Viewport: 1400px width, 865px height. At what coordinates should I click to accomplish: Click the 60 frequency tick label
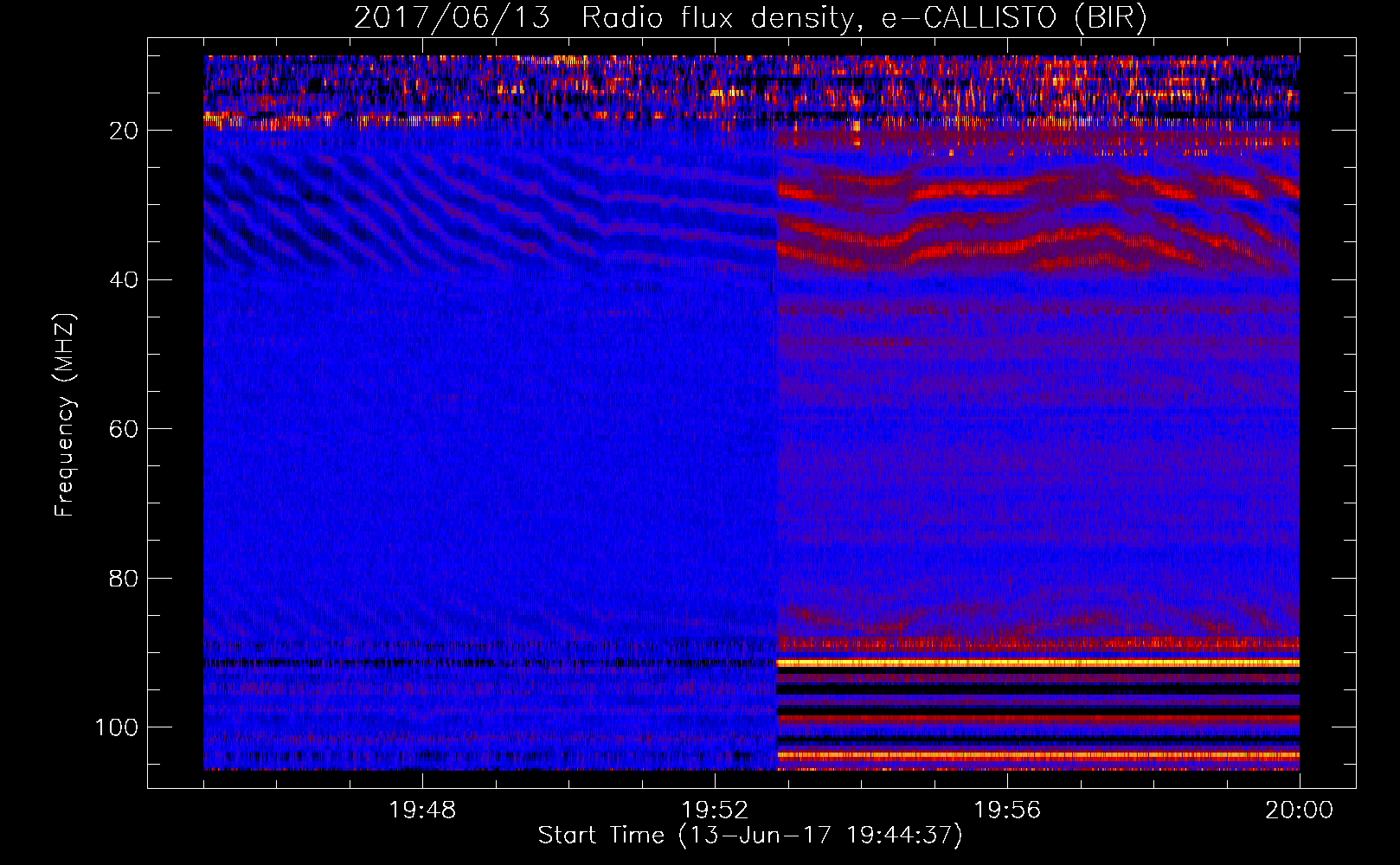point(124,429)
